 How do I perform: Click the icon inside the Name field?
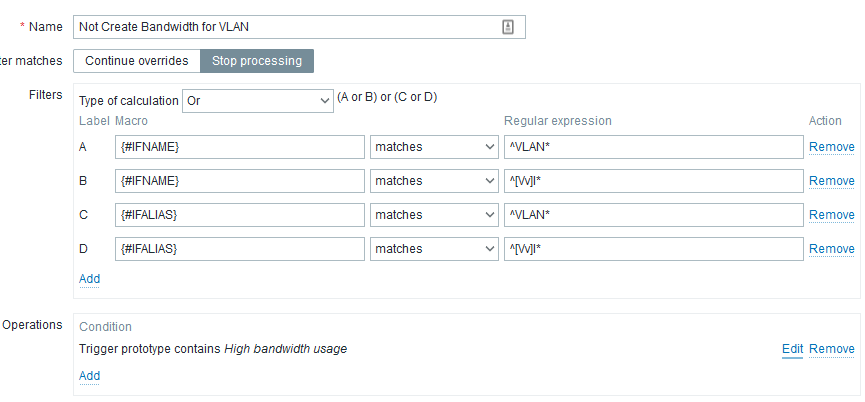[x=508, y=27]
